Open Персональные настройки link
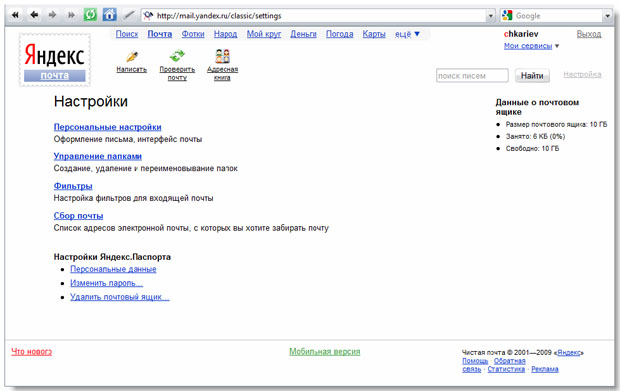Viewport: 620px width, 391px height. point(108,127)
